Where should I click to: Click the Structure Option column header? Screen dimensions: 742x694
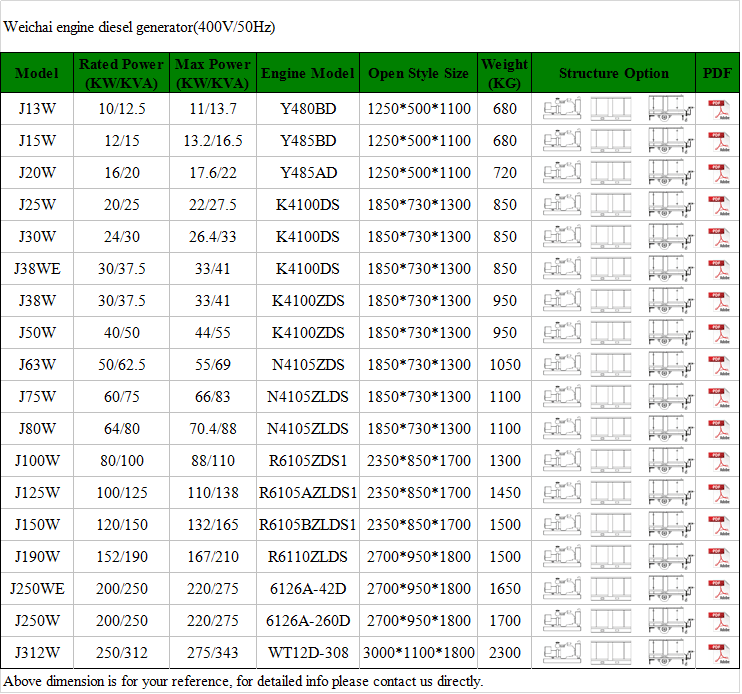(x=614, y=73)
